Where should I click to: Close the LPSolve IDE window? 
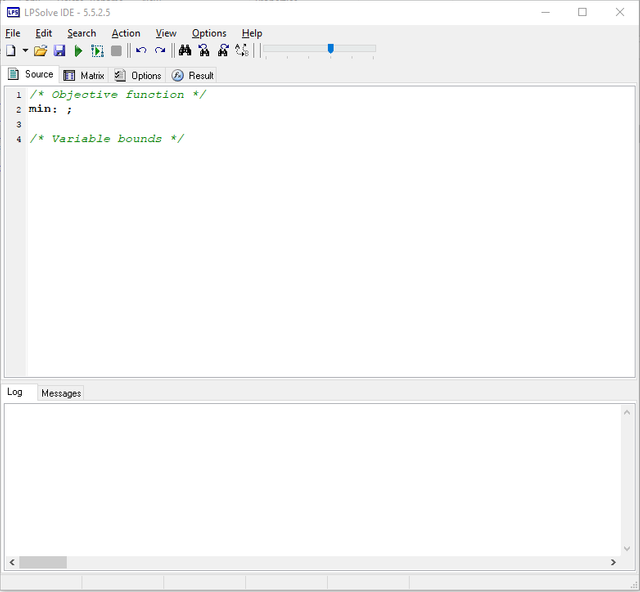click(x=620, y=12)
